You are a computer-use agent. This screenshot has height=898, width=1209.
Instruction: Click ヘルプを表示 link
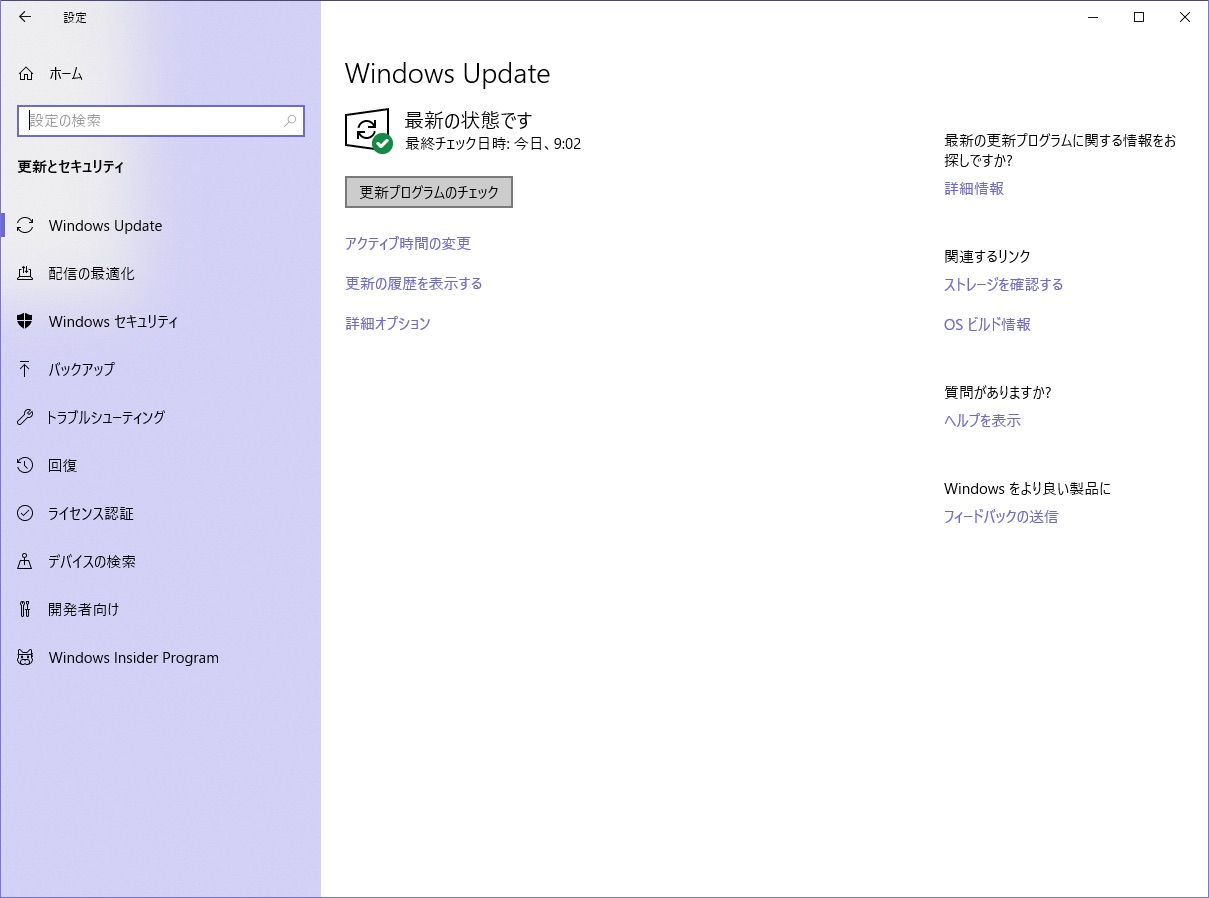click(x=982, y=421)
